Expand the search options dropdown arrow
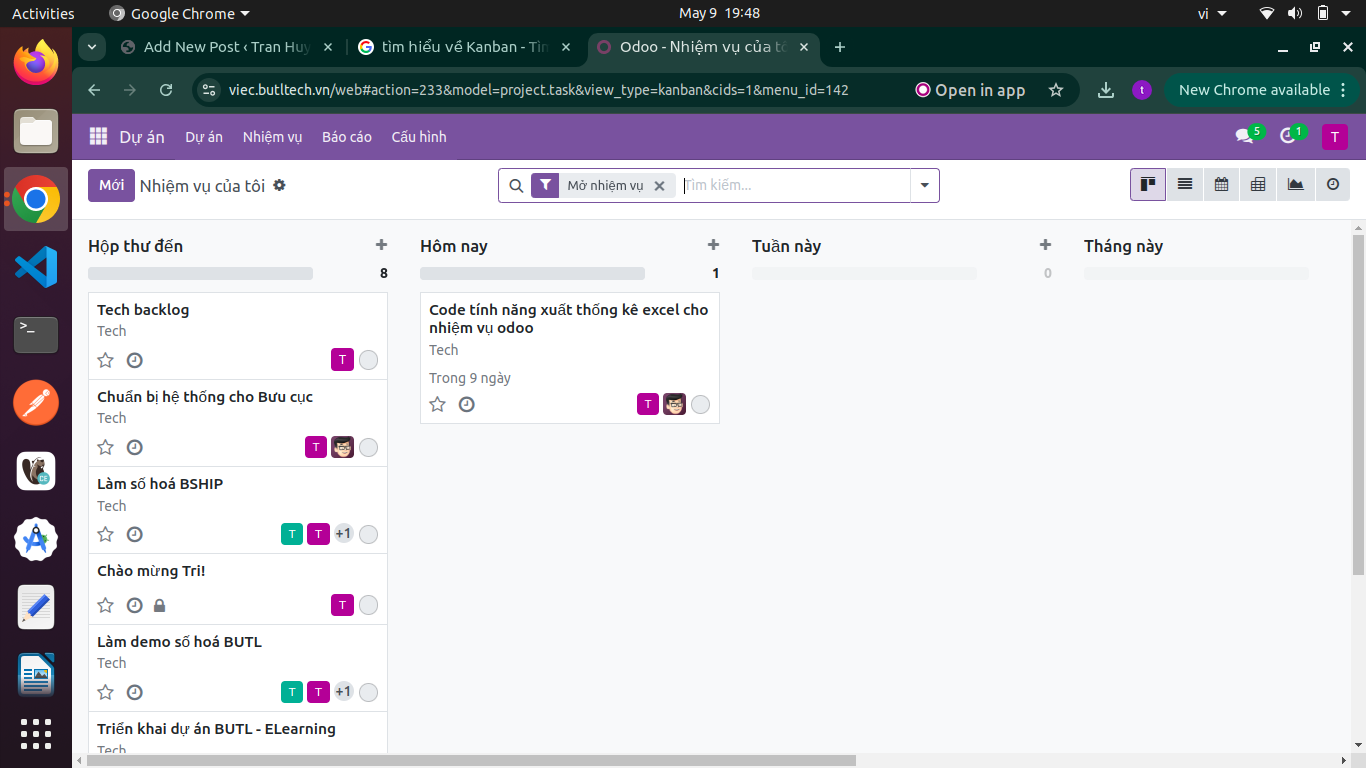 click(x=925, y=185)
